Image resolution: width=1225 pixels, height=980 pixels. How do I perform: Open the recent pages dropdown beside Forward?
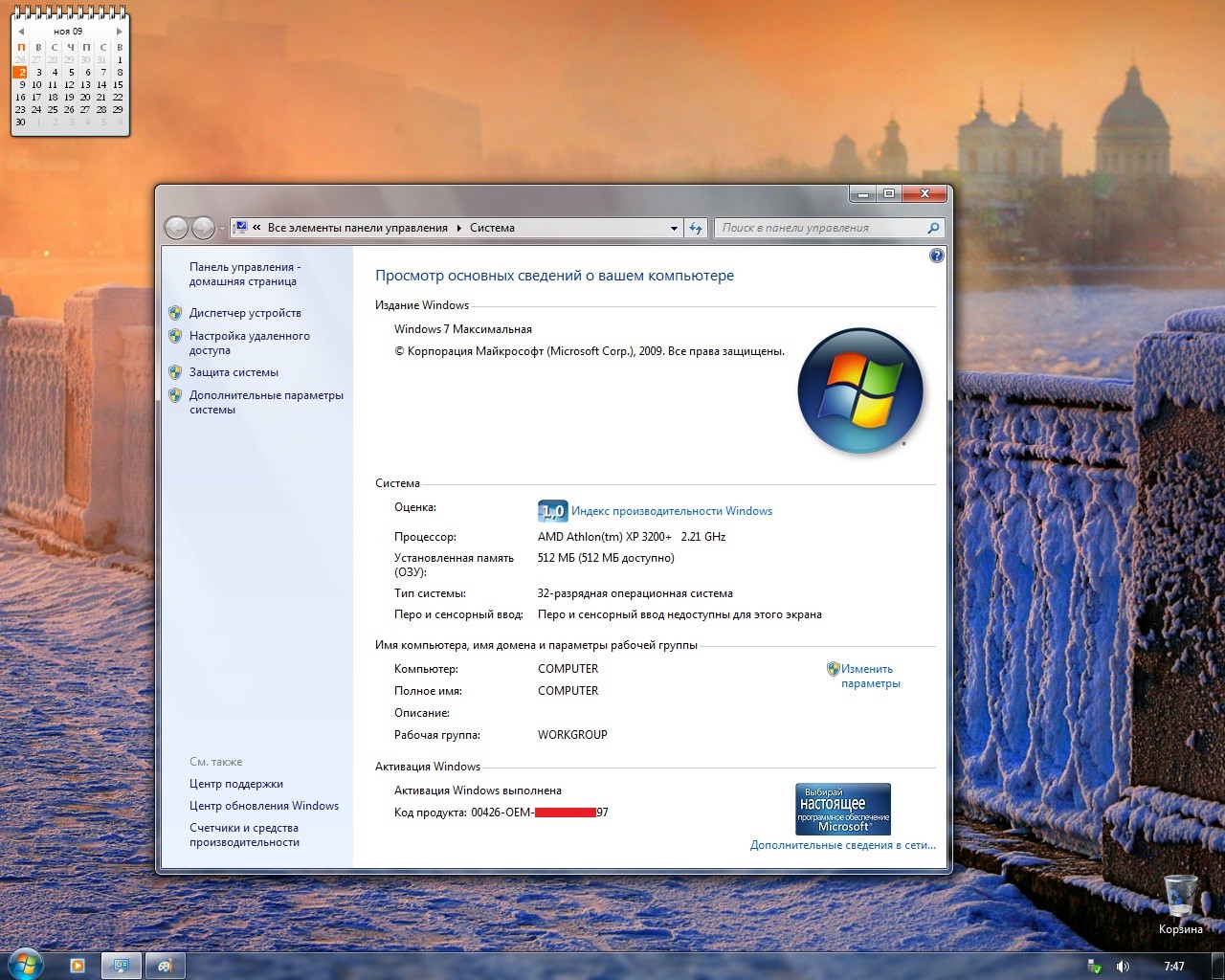click(x=222, y=229)
